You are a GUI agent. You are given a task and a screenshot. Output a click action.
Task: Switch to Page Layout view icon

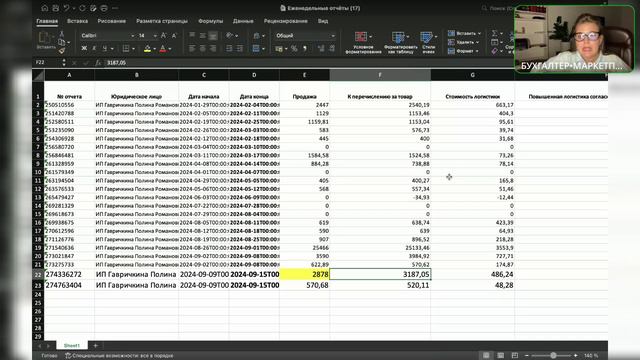point(500,356)
